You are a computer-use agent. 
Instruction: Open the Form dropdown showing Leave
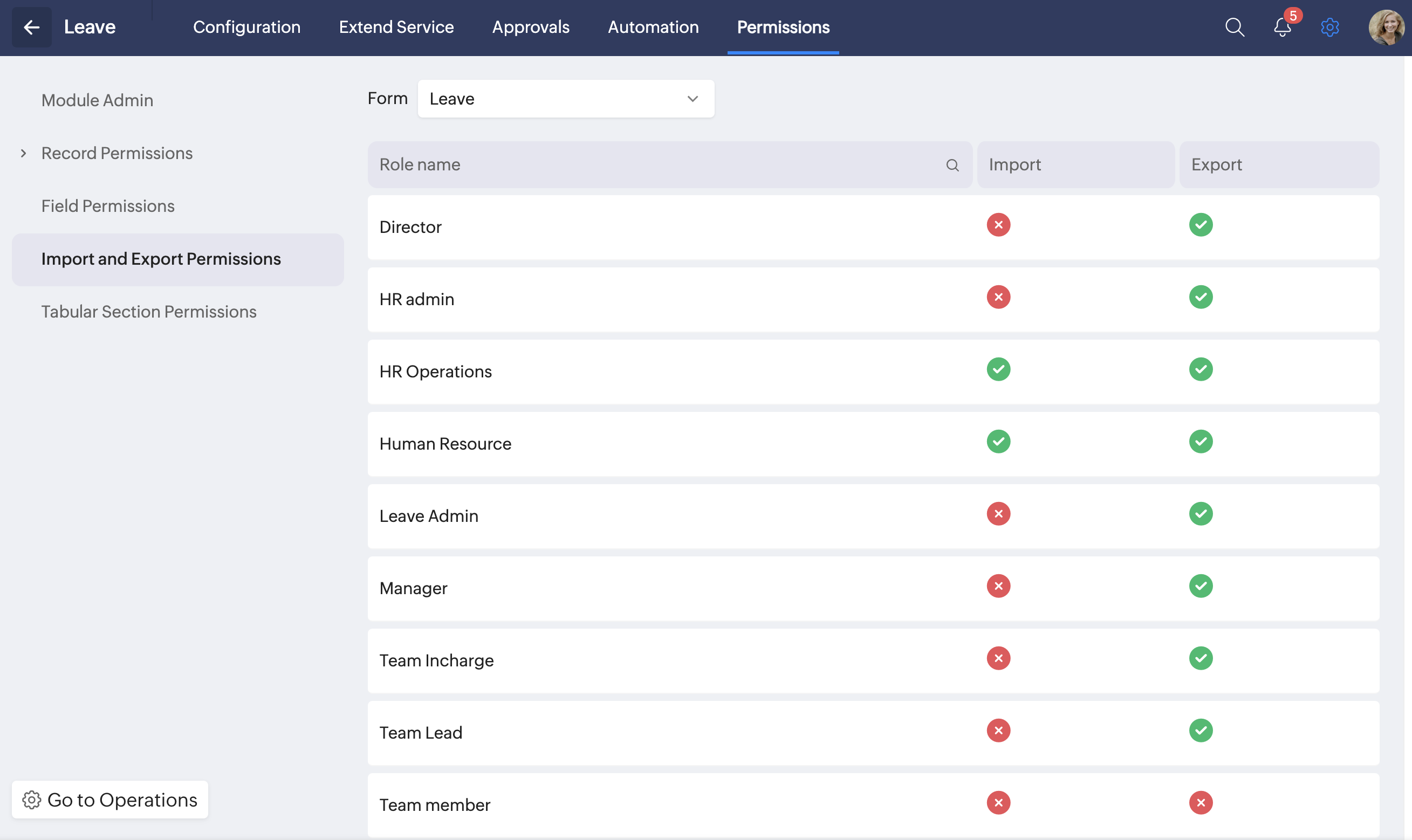pyautogui.click(x=565, y=99)
